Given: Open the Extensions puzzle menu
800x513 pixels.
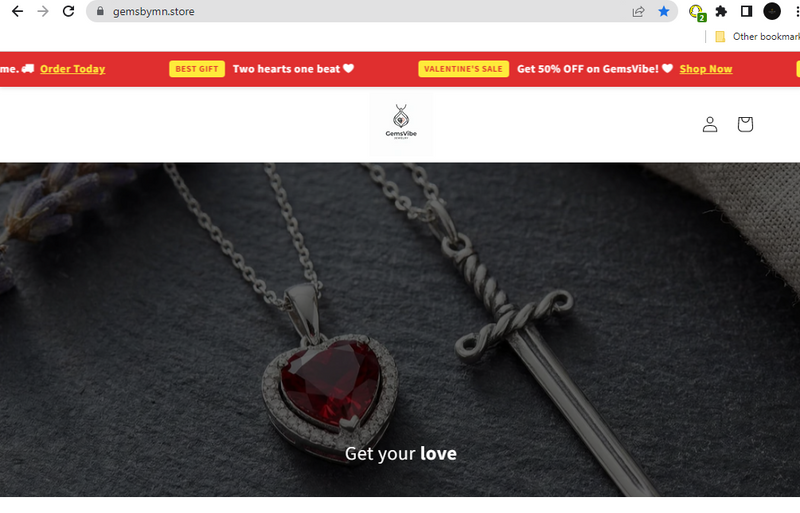Looking at the screenshot, I should click(x=721, y=11).
